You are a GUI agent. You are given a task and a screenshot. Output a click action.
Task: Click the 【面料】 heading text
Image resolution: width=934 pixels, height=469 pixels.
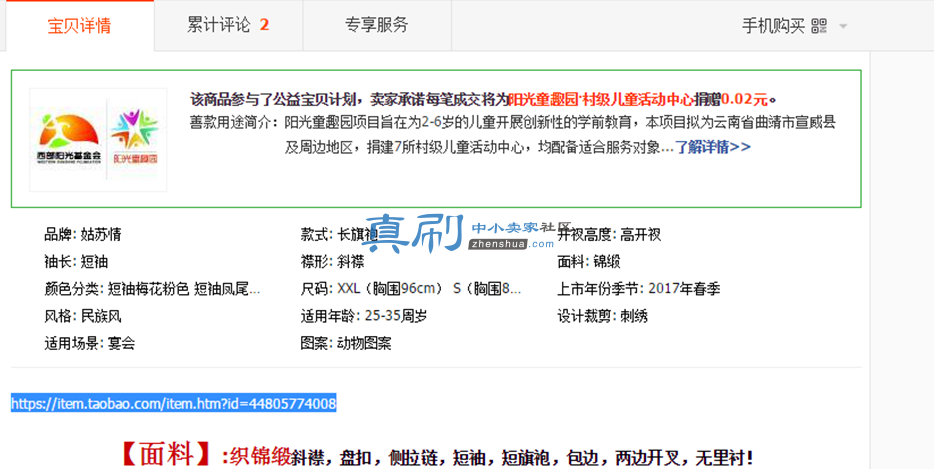click(x=166, y=456)
